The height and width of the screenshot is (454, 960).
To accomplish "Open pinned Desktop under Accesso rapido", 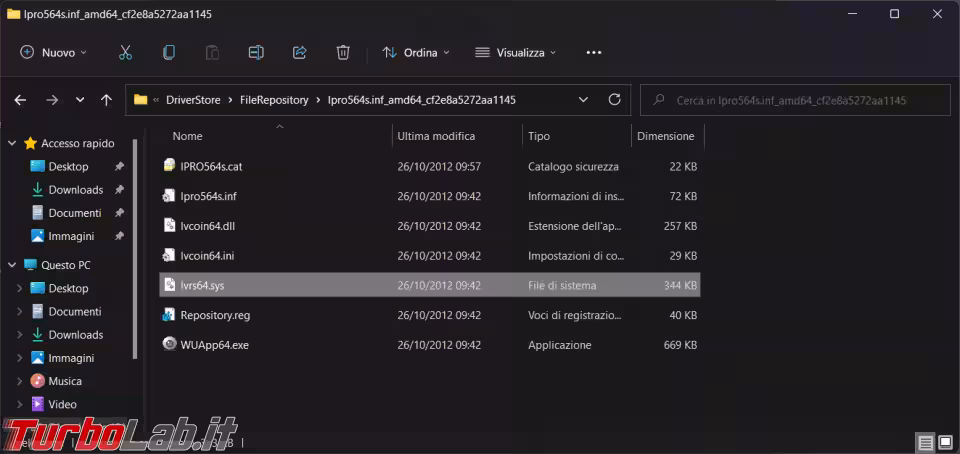I will point(68,166).
